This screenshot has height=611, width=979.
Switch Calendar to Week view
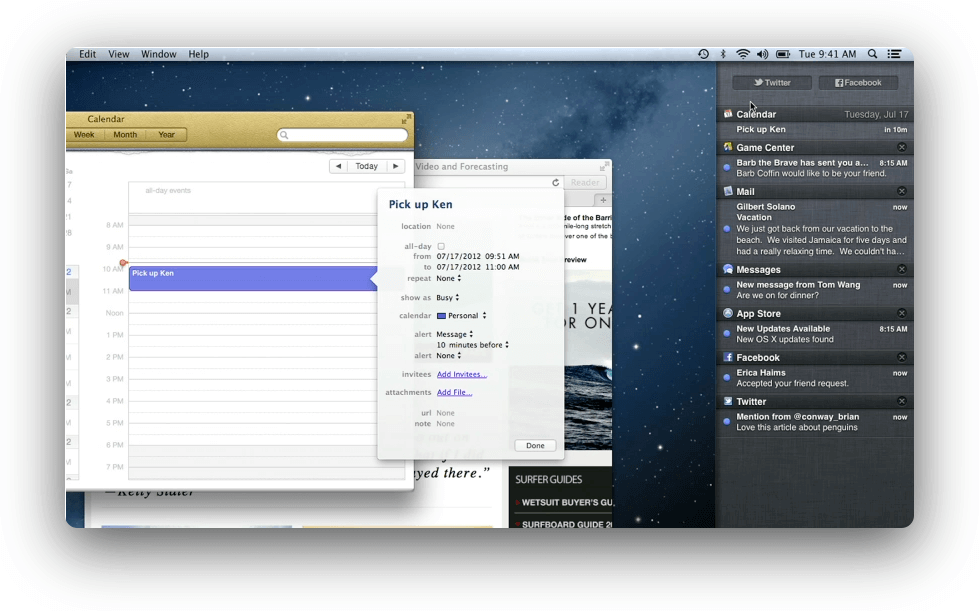84,135
